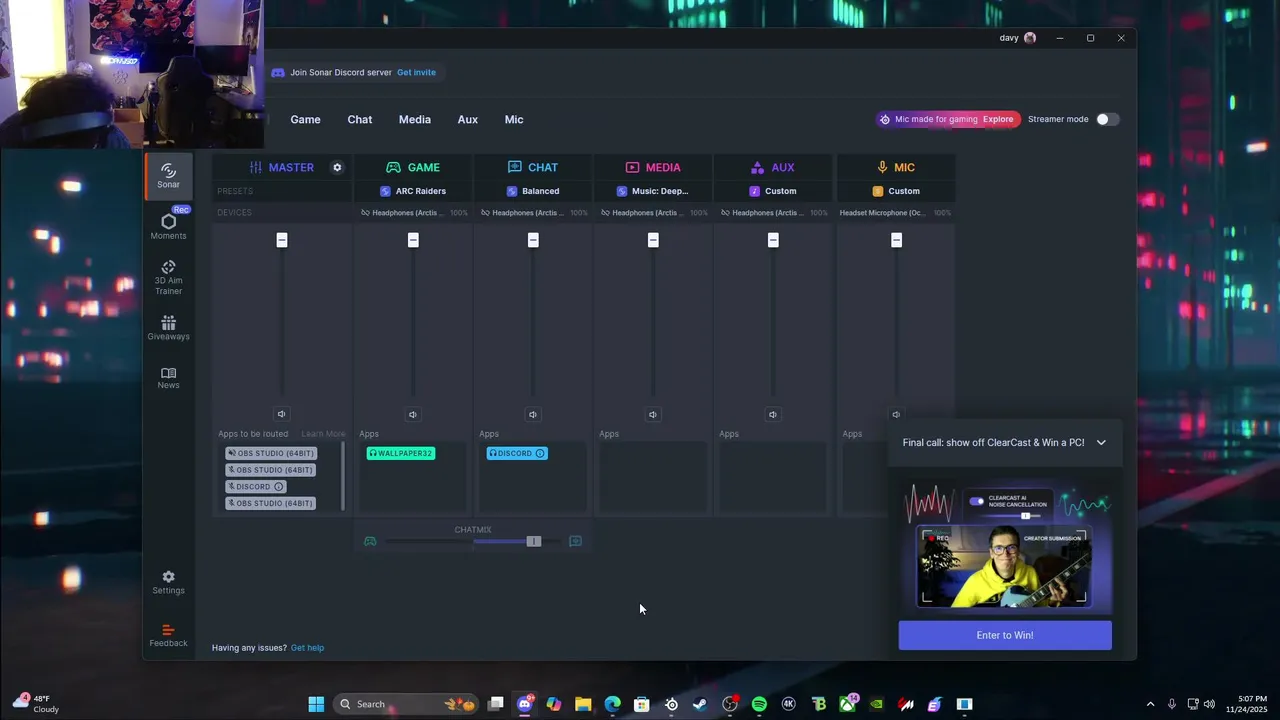Click the ChatMix balance slider handle

pos(534,541)
